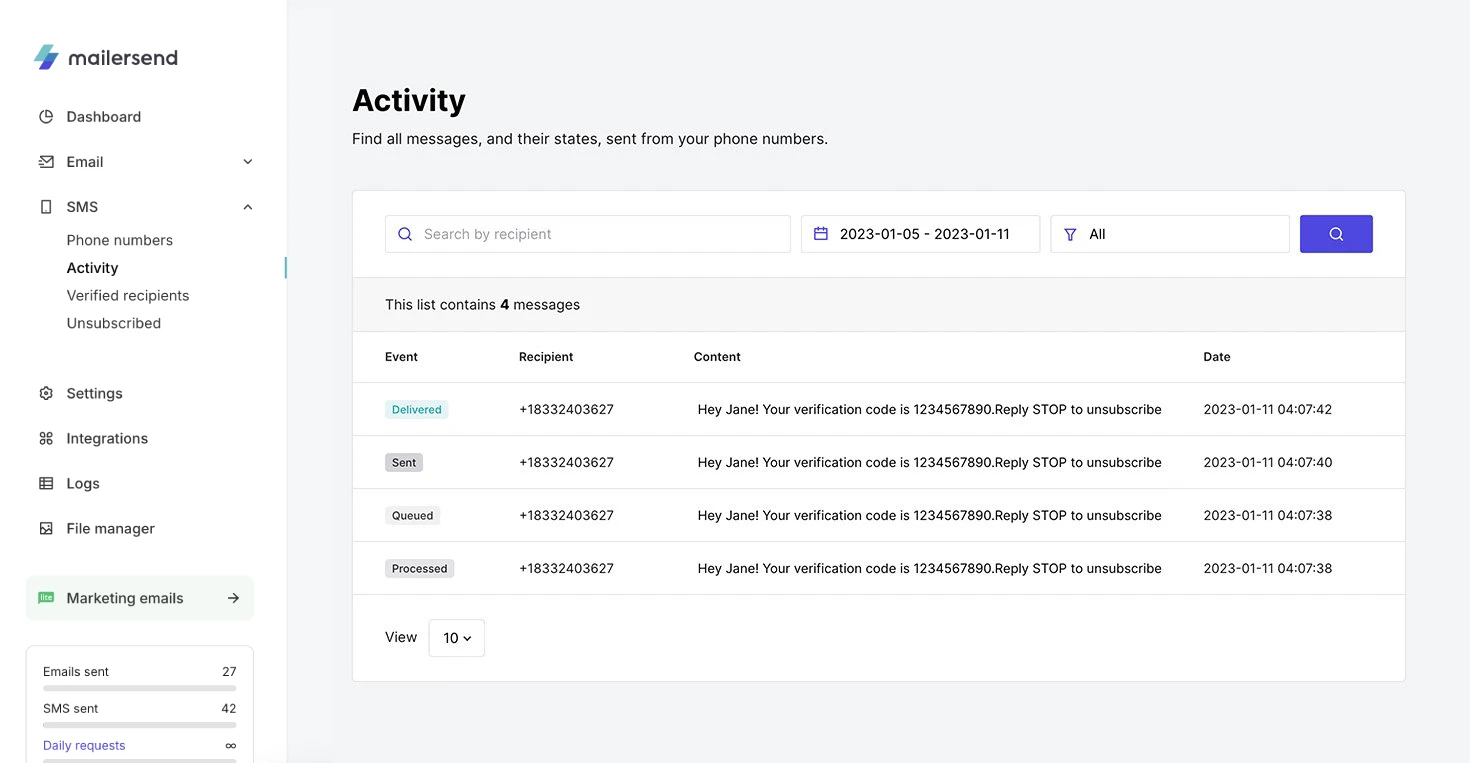Open the Email envelope icon

tap(46, 161)
